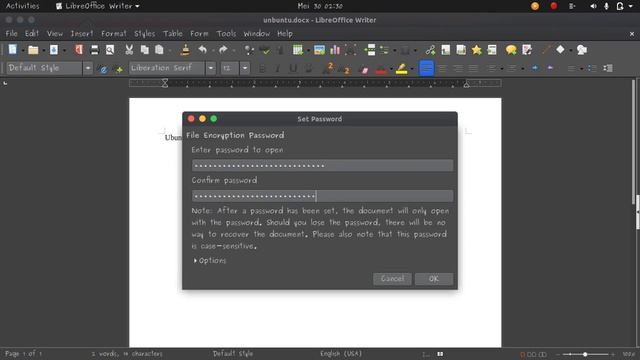Screen dimensions: 640x360
Task: Click the Insert Bookmark star icon
Action: point(476,50)
